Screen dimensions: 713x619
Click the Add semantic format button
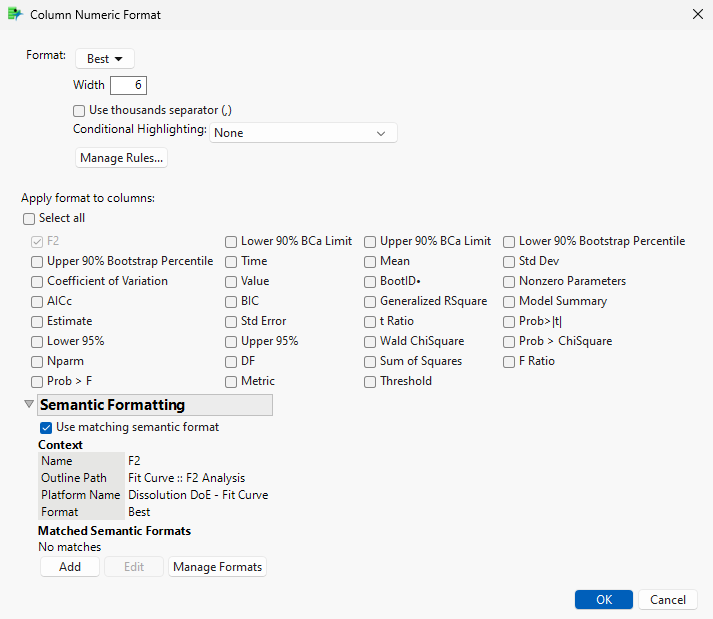tap(70, 567)
